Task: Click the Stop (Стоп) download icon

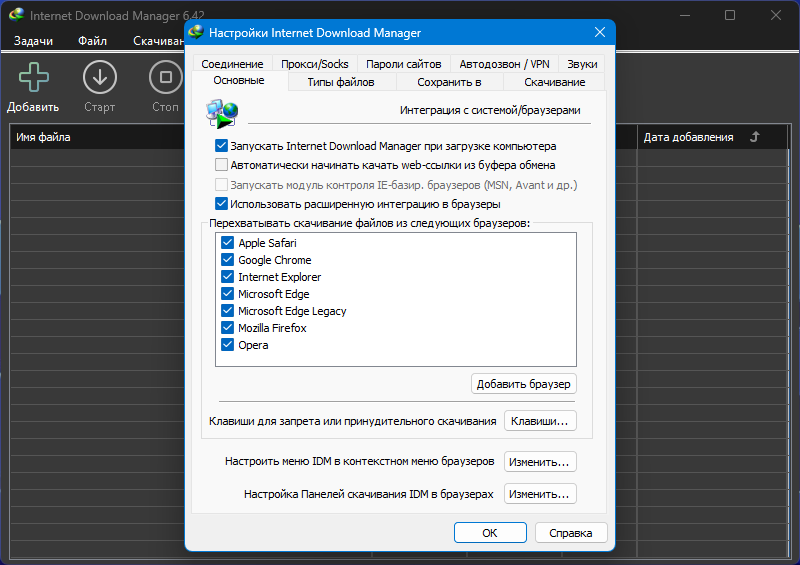Action: pyautogui.click(x=165, y=77)
